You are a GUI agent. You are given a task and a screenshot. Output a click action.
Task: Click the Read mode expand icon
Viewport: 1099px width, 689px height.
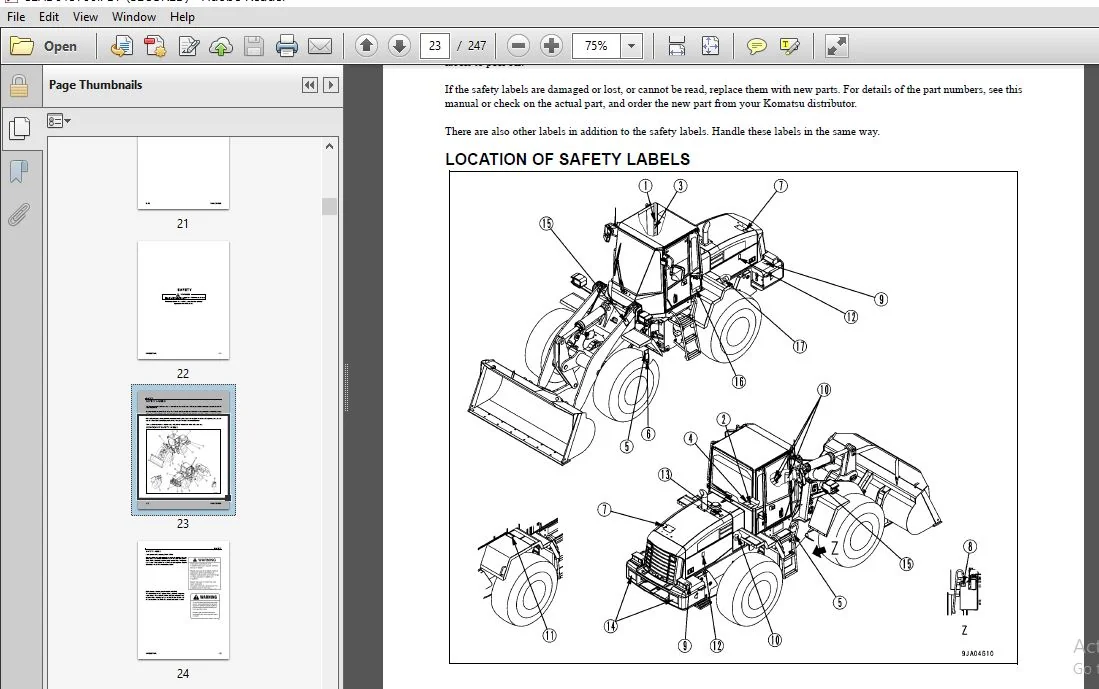point(837,46)
